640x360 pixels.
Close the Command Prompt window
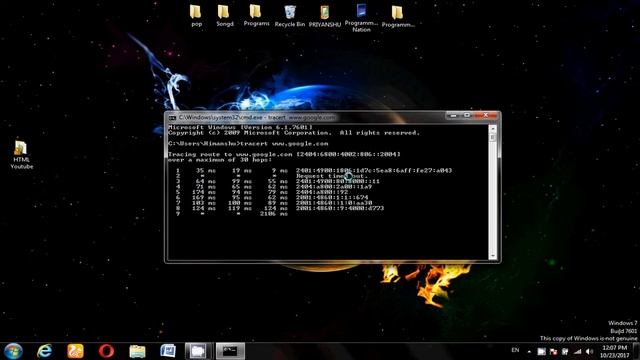pyautogui.click(x=486, y=116)
